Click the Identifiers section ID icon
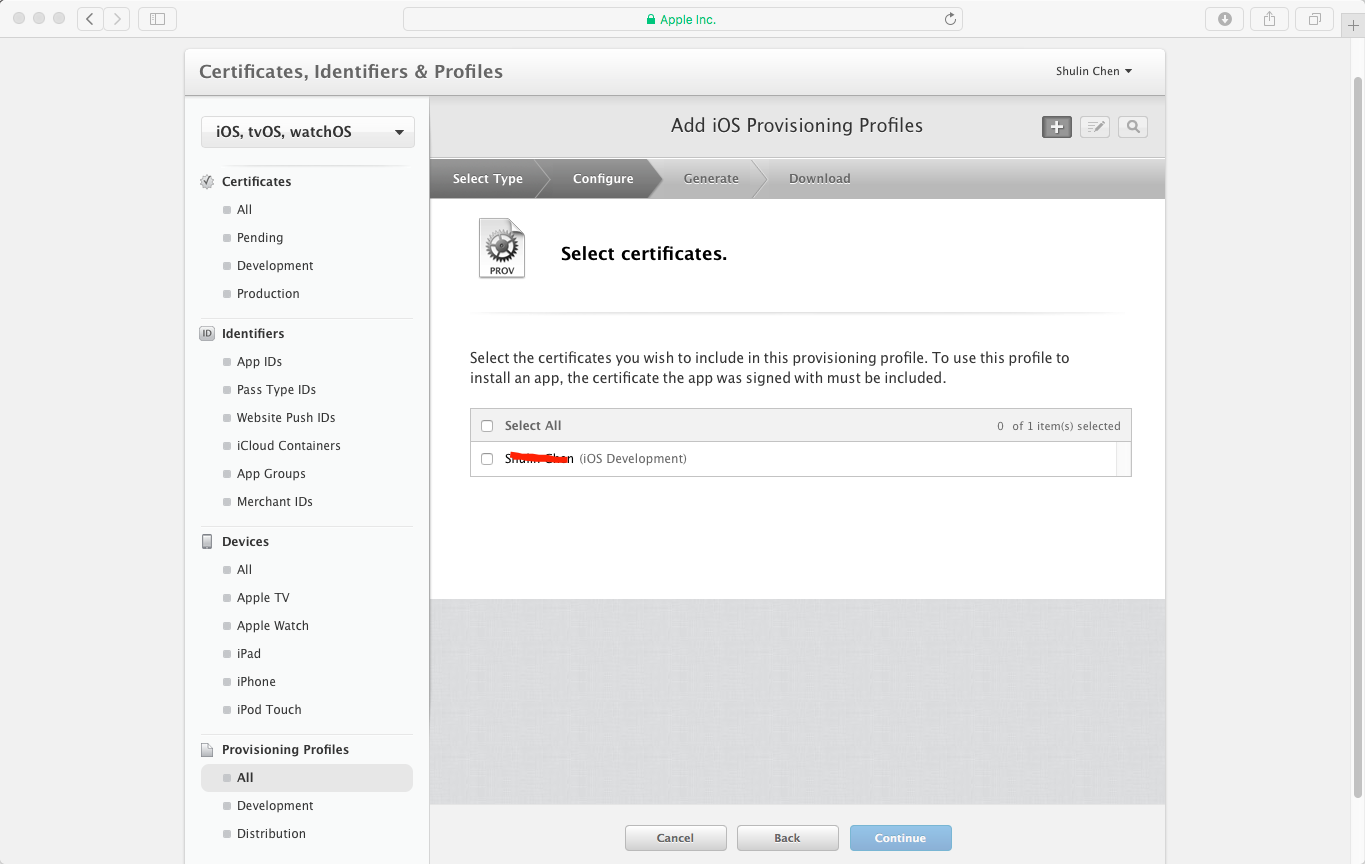The height and width of the screenshot is (864, 1365). (207, 333)
